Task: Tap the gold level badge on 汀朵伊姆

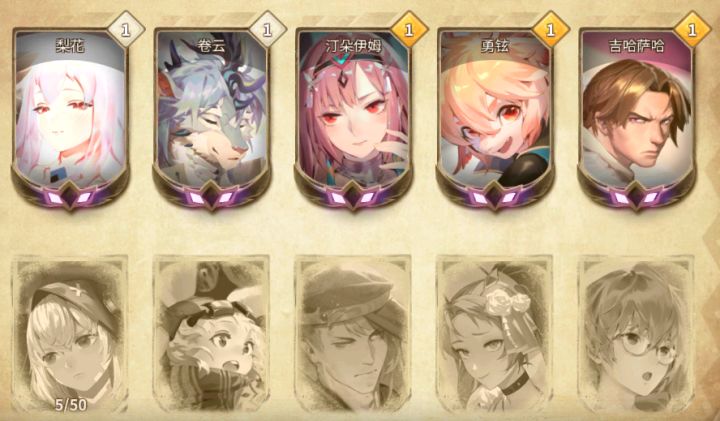Action: click(x=409, y=30)
